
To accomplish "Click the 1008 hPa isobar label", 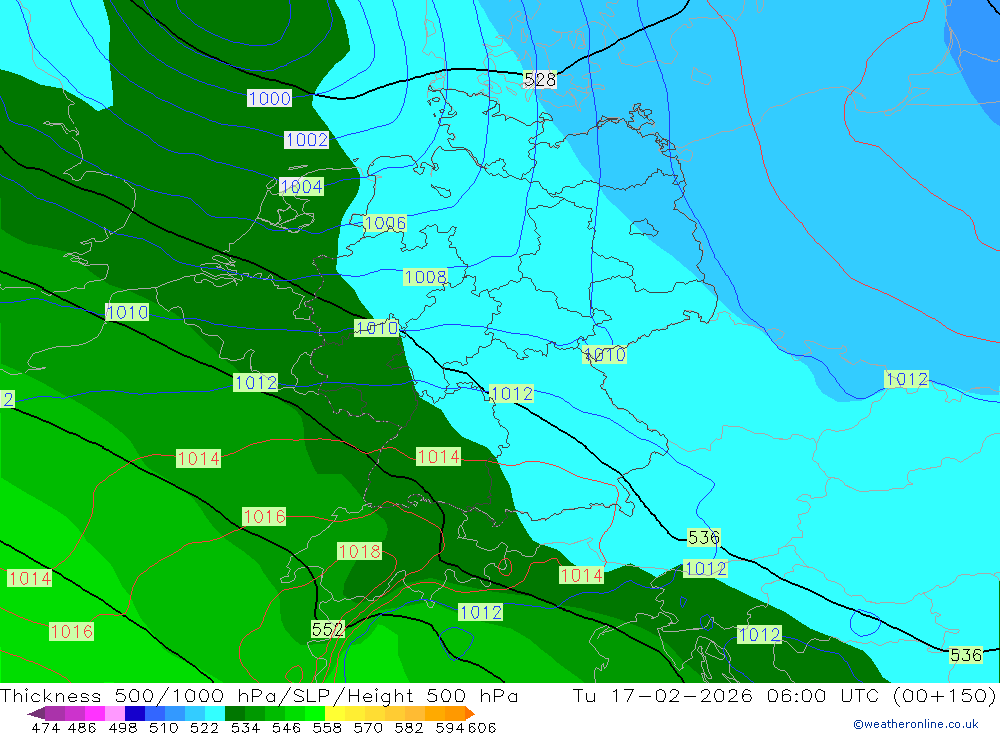I will pyautogui.click(x=425, y=277).
